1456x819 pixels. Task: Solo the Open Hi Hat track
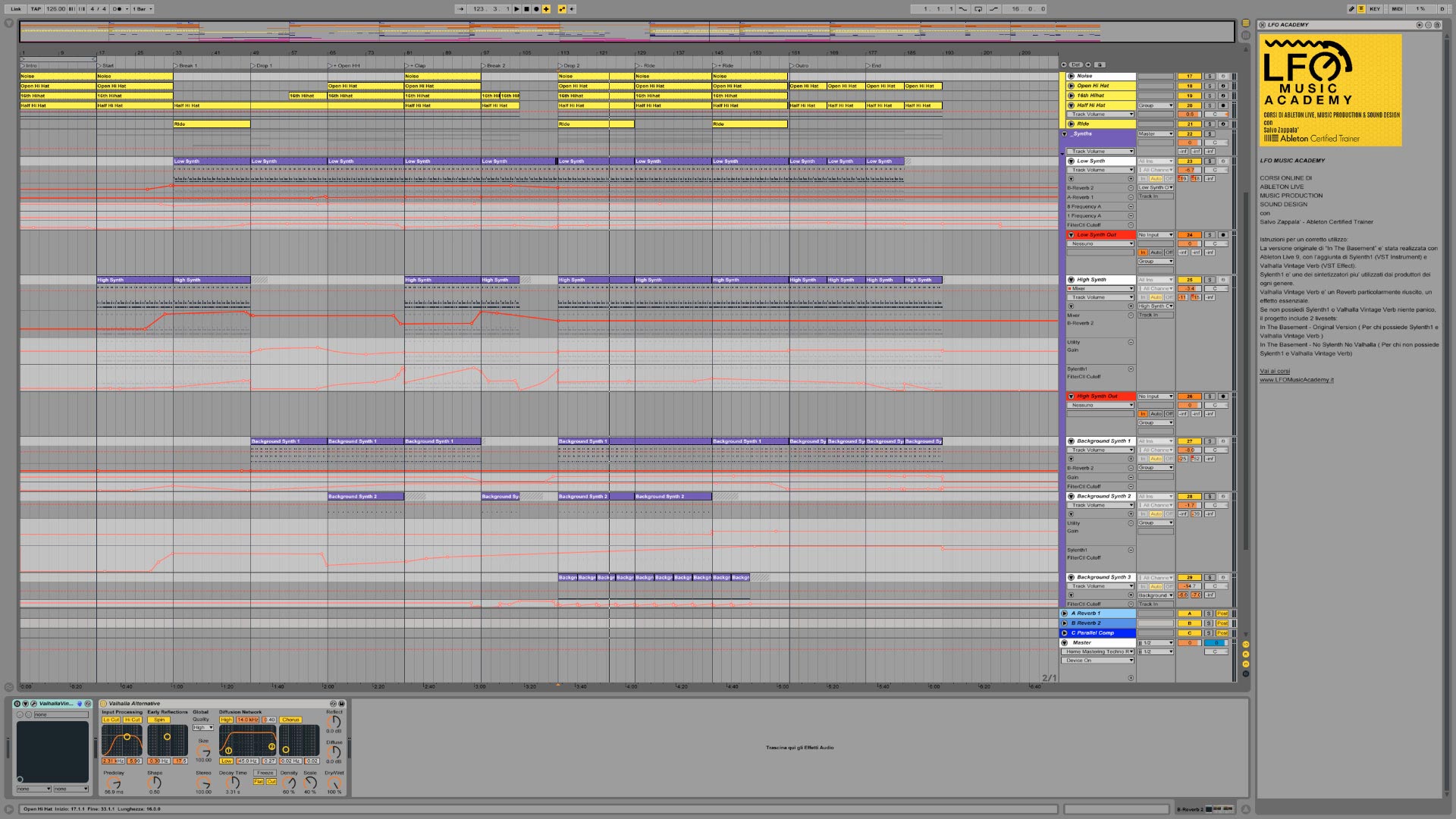(1210, 86)
